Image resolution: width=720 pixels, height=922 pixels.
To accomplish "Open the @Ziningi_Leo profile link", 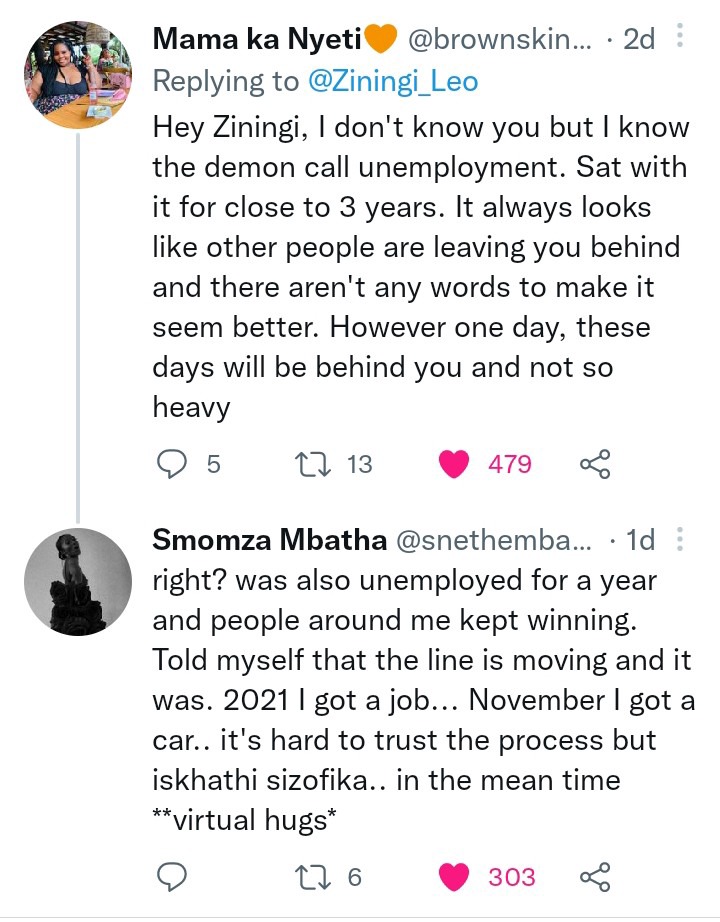I will coord(393,81).
